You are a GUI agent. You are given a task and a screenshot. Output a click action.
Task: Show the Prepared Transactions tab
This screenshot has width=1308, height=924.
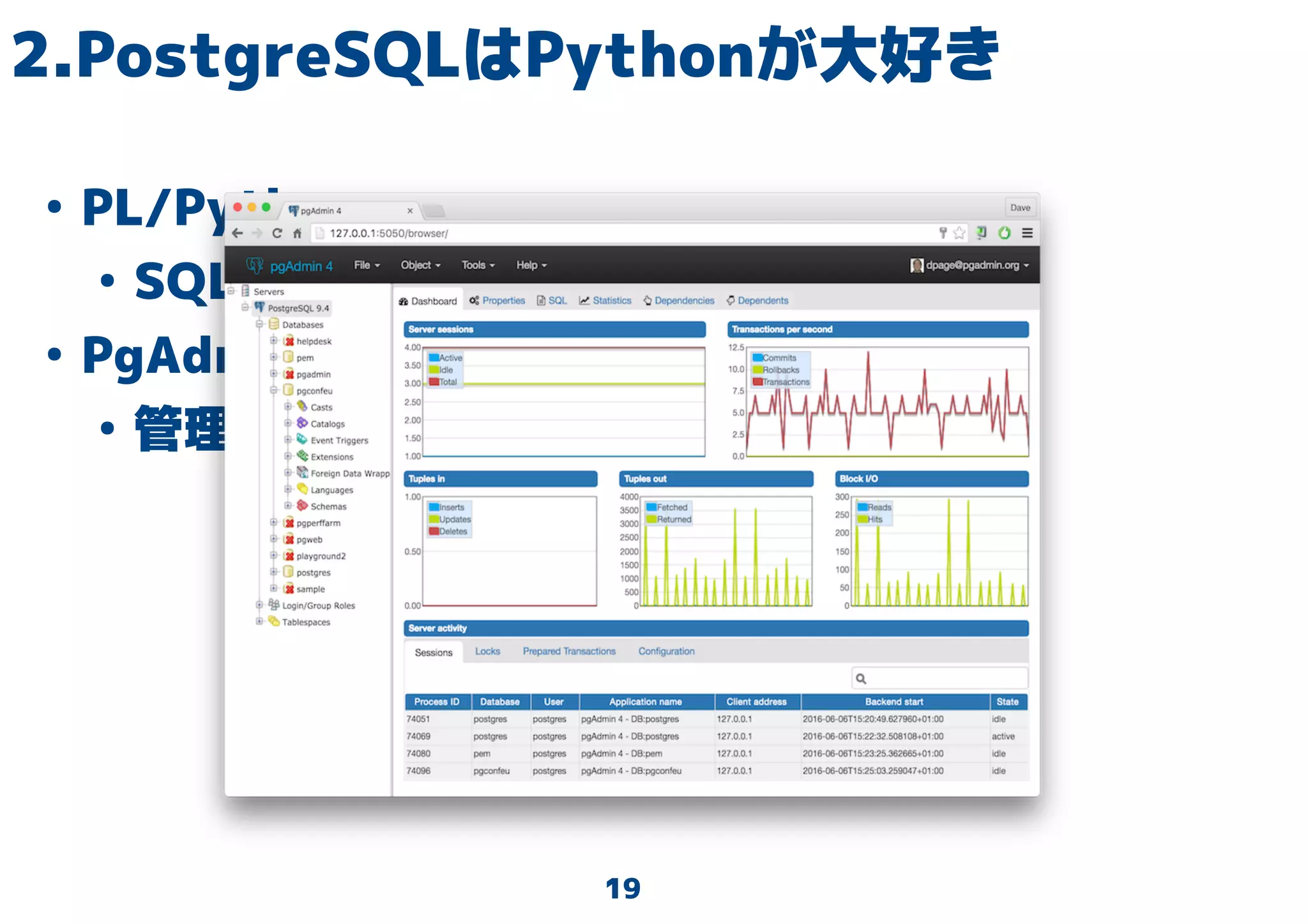(x=569, y=651)
